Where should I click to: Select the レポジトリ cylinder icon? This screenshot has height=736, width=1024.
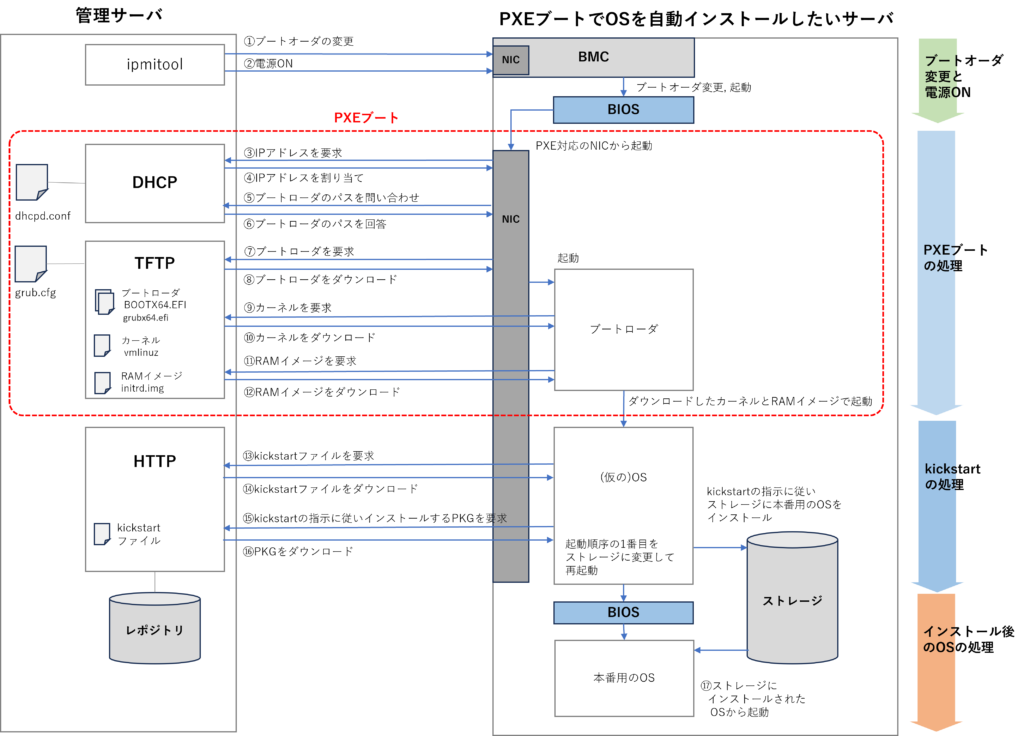(154, 629)
